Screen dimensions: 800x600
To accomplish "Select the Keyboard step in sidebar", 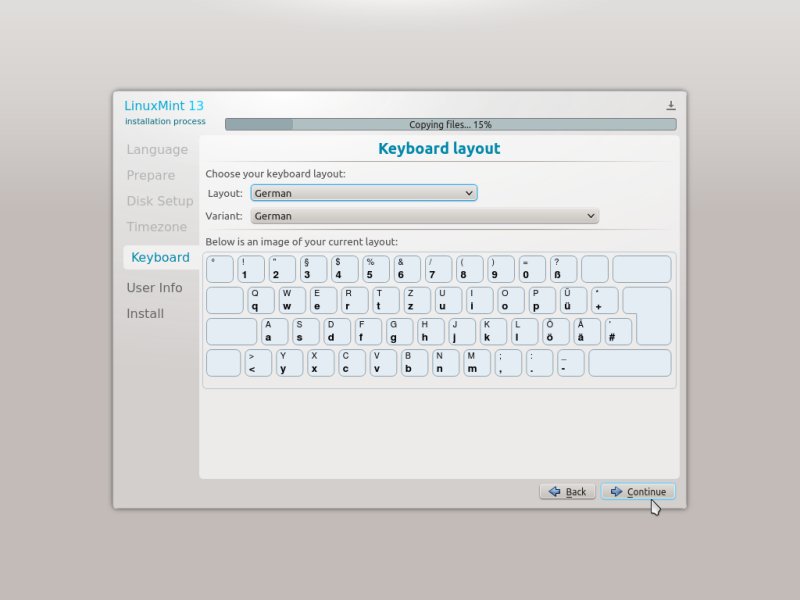I will 160,257.
